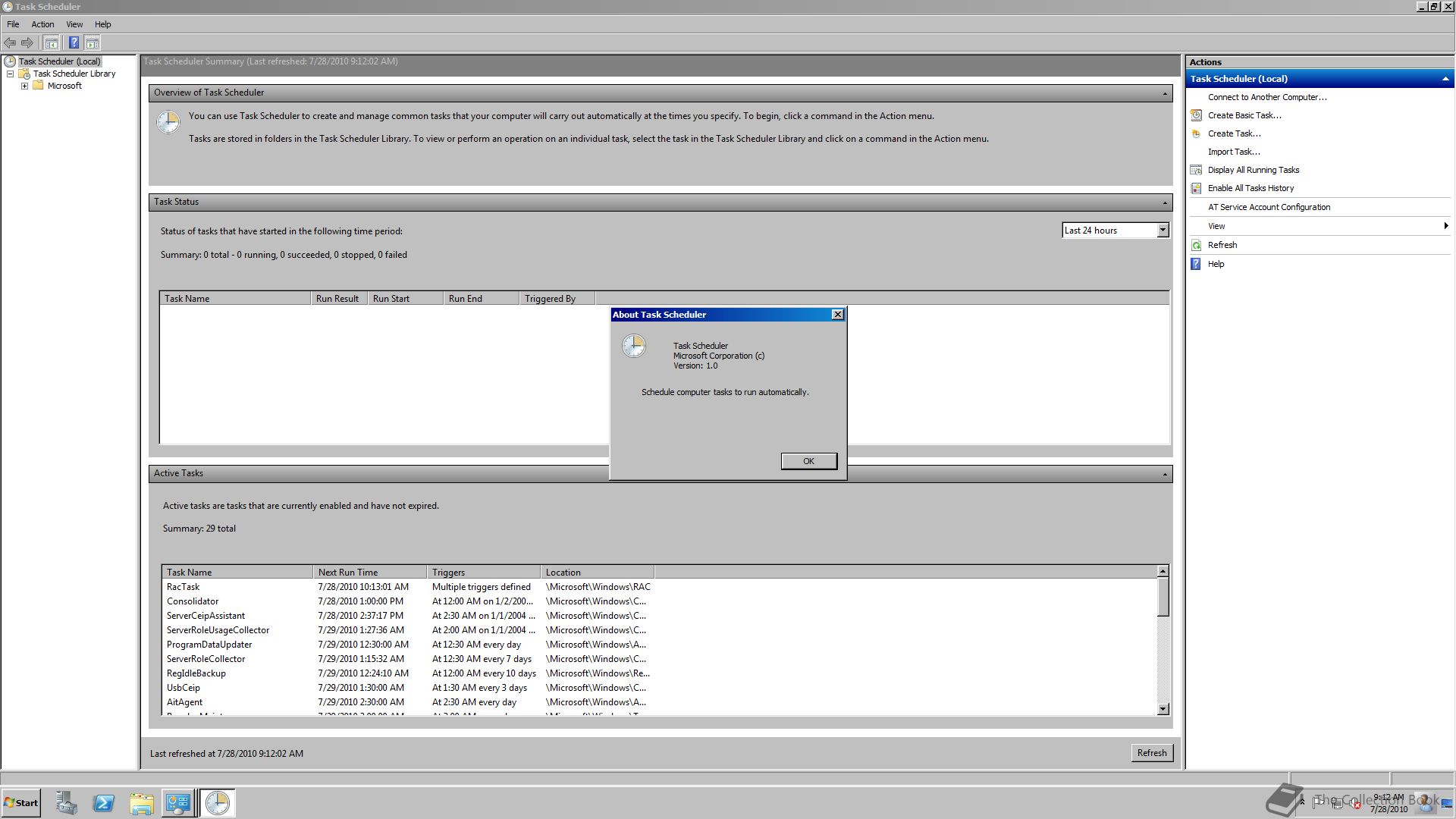Screen dimensions: 1456x819
Task: Collapse the Task Scheduler Library tree node
Action: [11, 74]
